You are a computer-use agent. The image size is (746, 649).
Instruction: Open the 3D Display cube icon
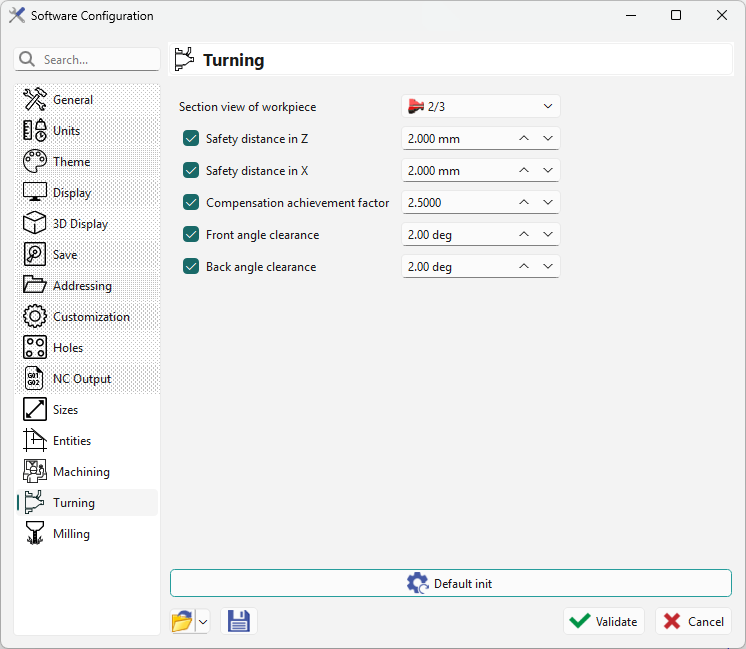(x=35, y=224)
